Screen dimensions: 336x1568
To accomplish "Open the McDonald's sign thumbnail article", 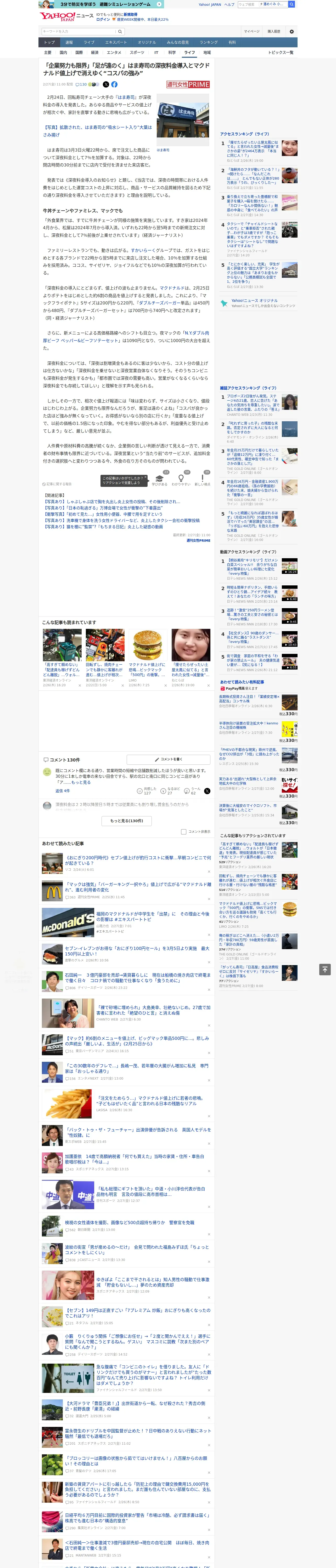I will pos(68,923).
